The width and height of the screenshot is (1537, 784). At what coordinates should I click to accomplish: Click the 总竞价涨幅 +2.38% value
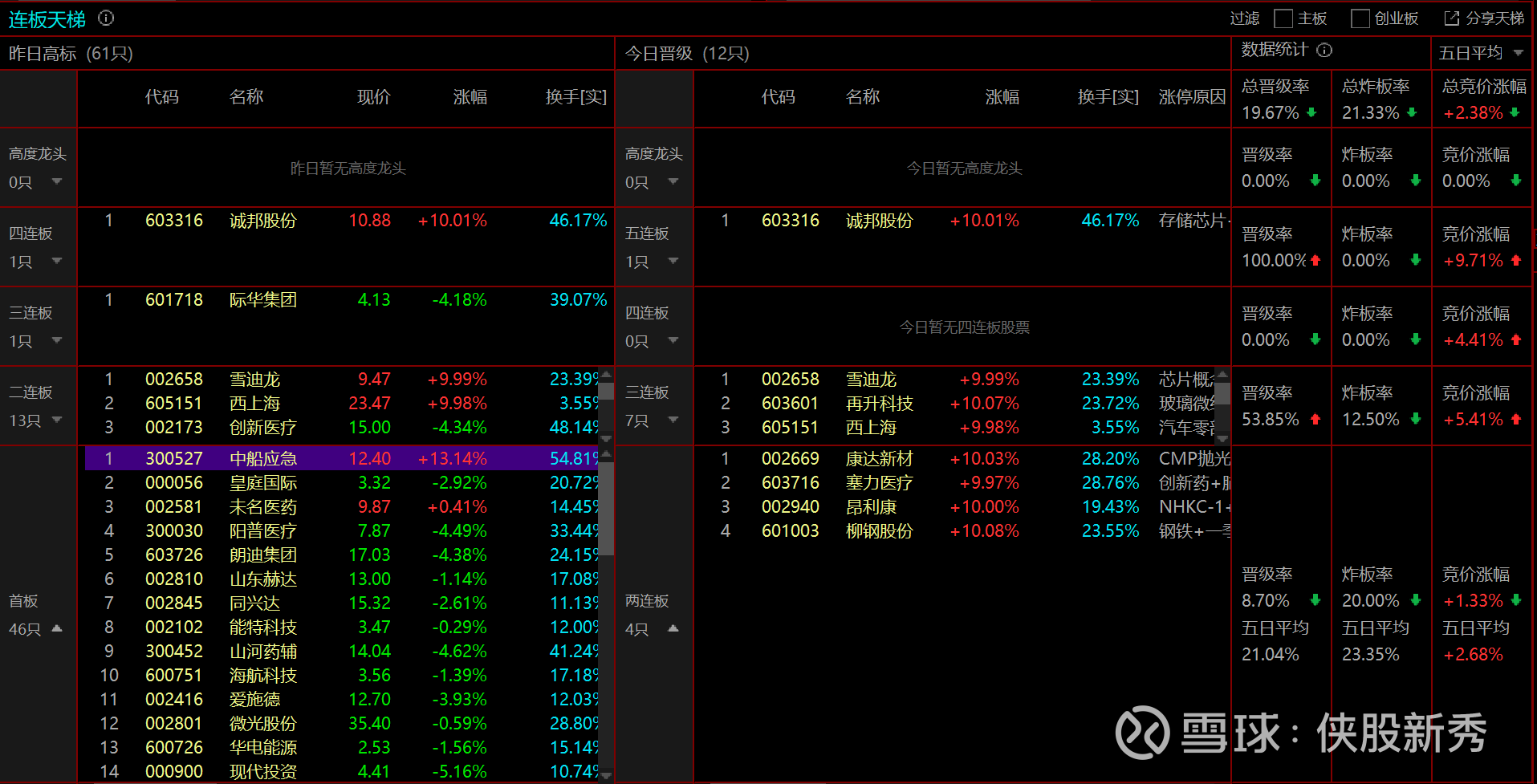pos(1474,113)
